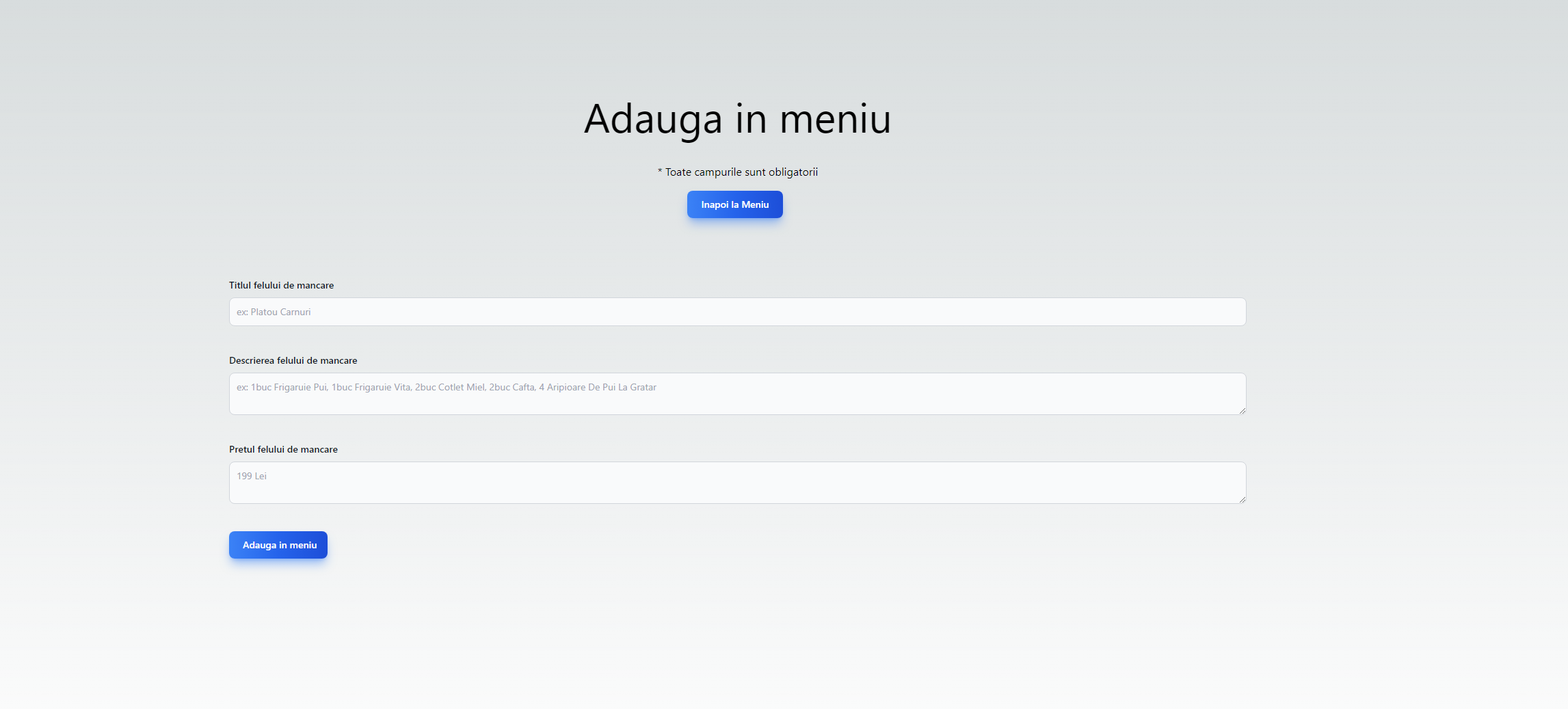Click the resize grip of the description textarea
The width and height of the screenshot is (1568, 709).
1242,411
